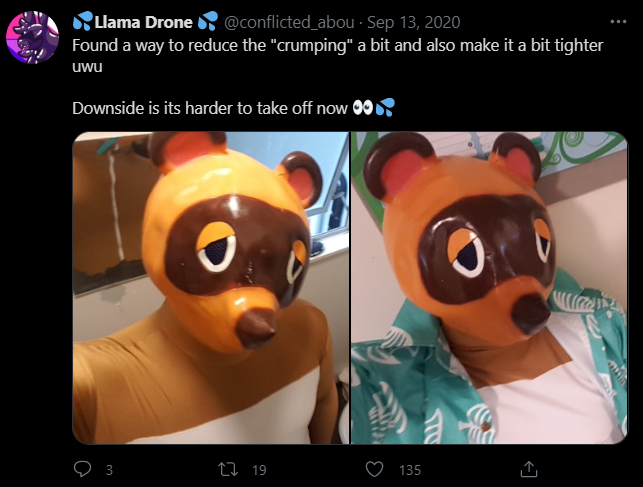
Task: Click the Llama Drone display name
Action: [143, 22]
